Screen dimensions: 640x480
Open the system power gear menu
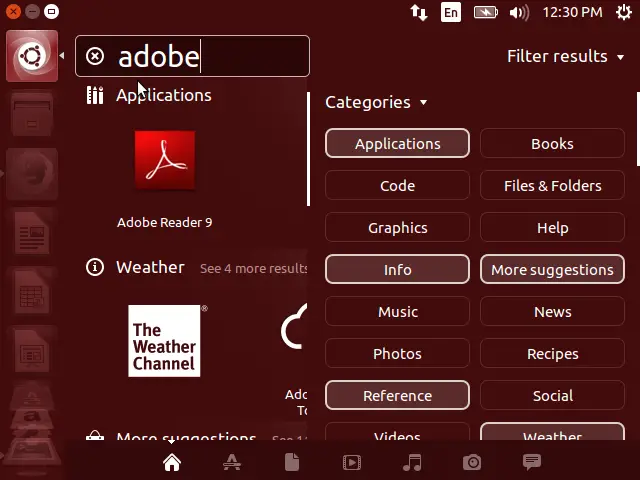624,12
